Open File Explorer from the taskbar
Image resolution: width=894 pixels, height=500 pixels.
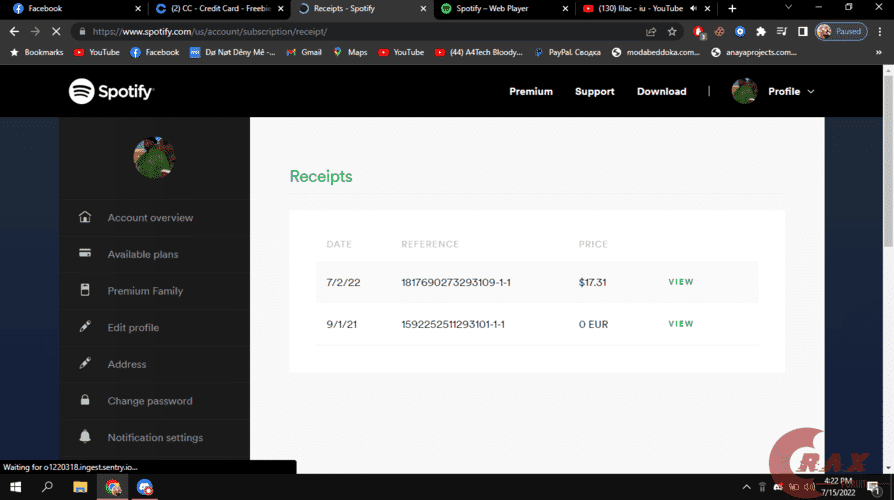coord(80,487)
